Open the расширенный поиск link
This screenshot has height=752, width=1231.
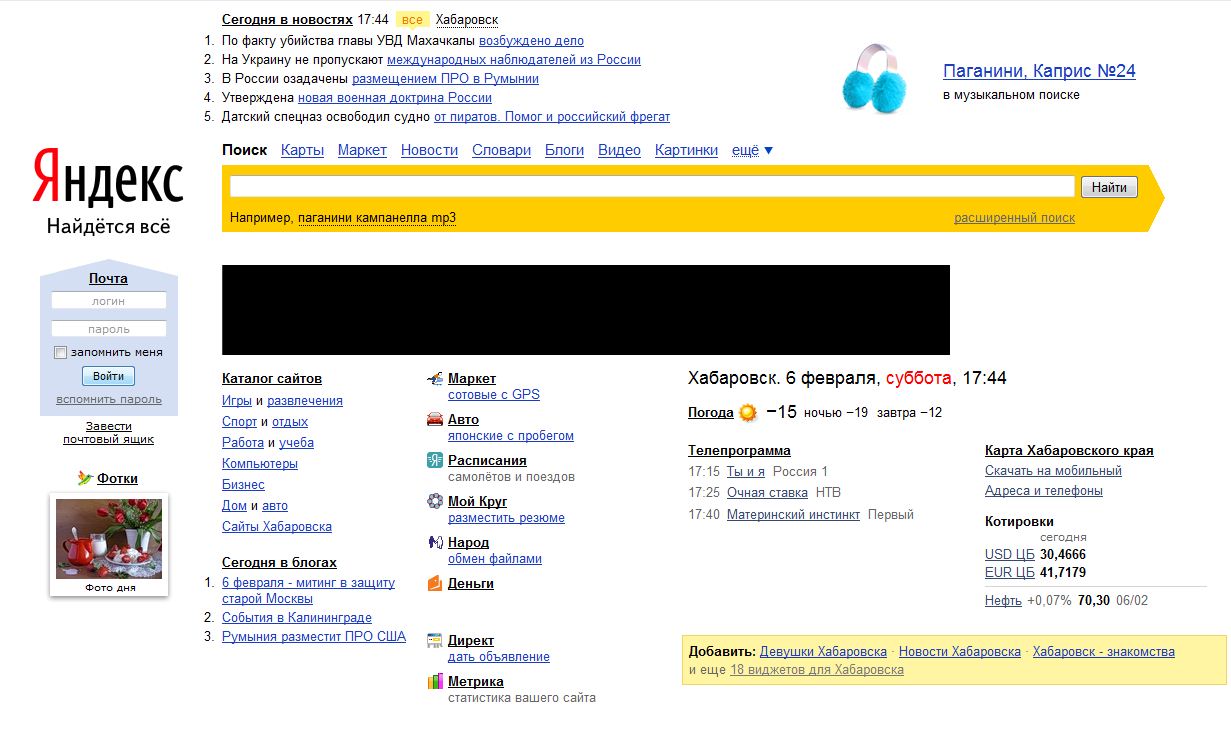pos(1014,218)
